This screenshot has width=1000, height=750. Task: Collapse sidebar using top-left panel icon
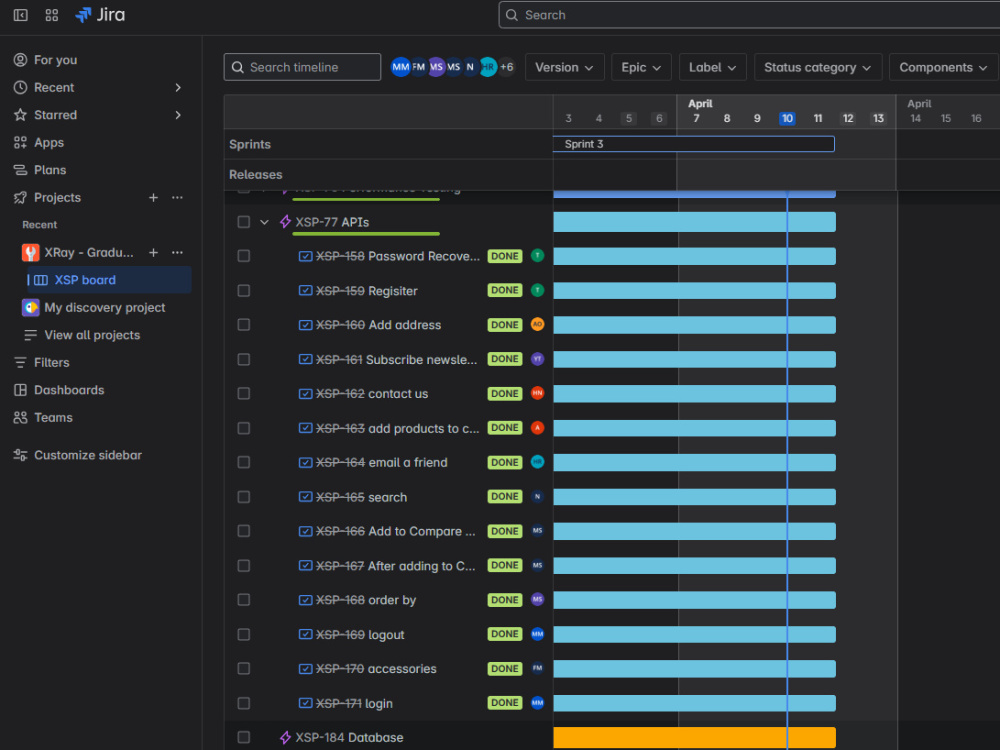click(x=20, y=15)
